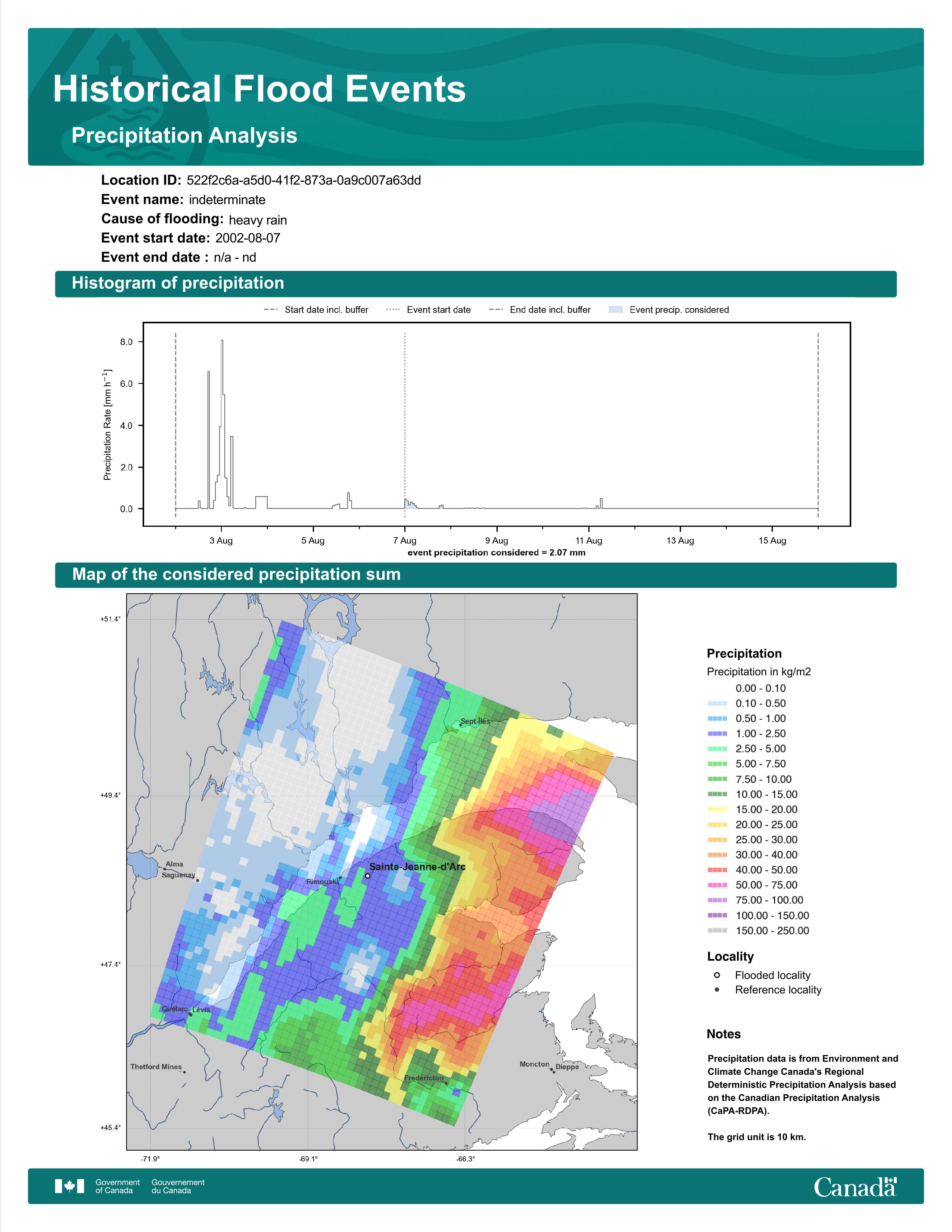
Task: Click the Event precip. considered legend swatch
Action: tap(616, 310)
